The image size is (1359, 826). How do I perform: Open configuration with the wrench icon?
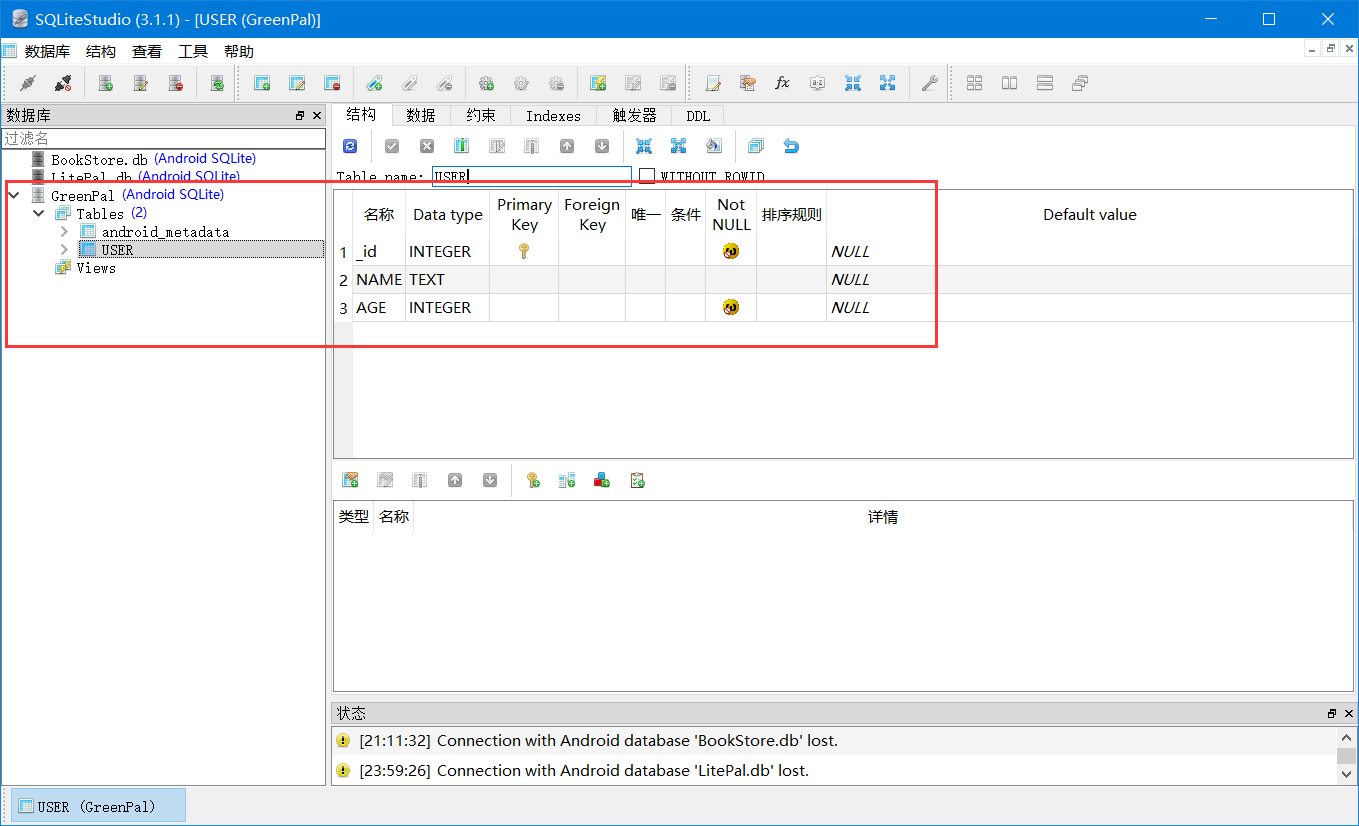tap(929, 83)
